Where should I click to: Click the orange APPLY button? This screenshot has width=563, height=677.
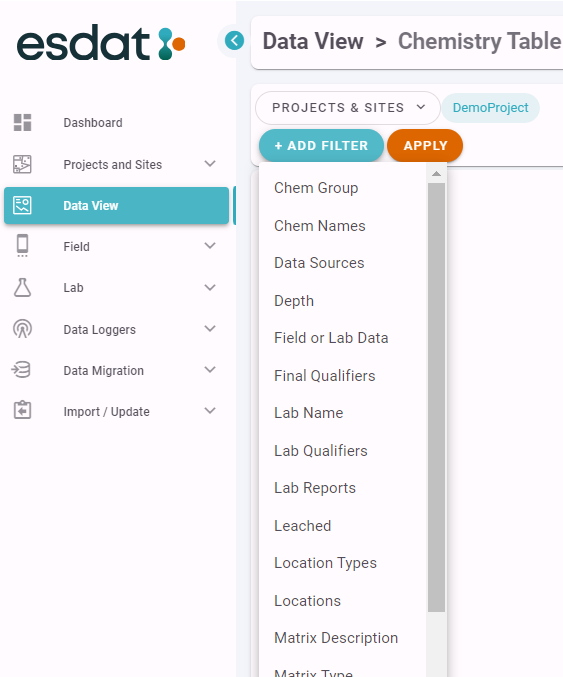tap(425, 146)
